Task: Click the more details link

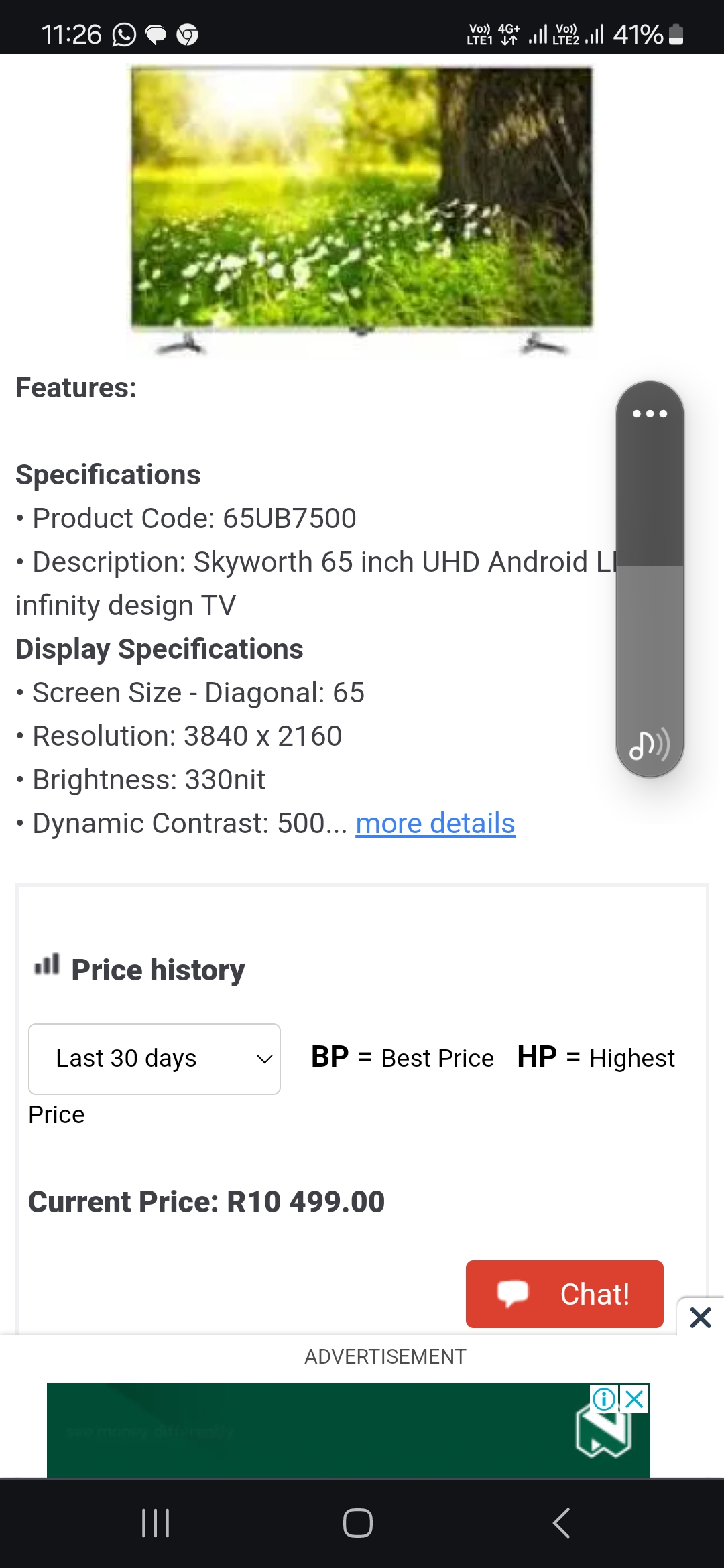Action: 435,823
